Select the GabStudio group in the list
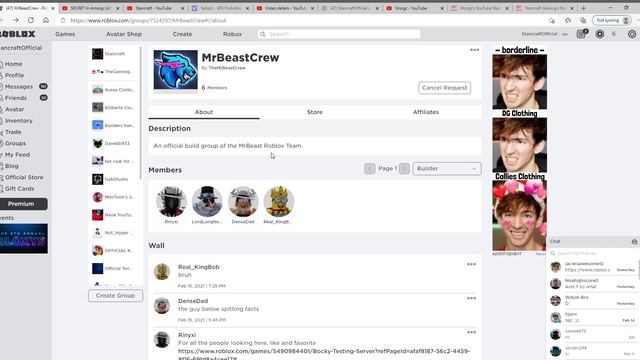 pyautogui.click(x=114, y=179)
